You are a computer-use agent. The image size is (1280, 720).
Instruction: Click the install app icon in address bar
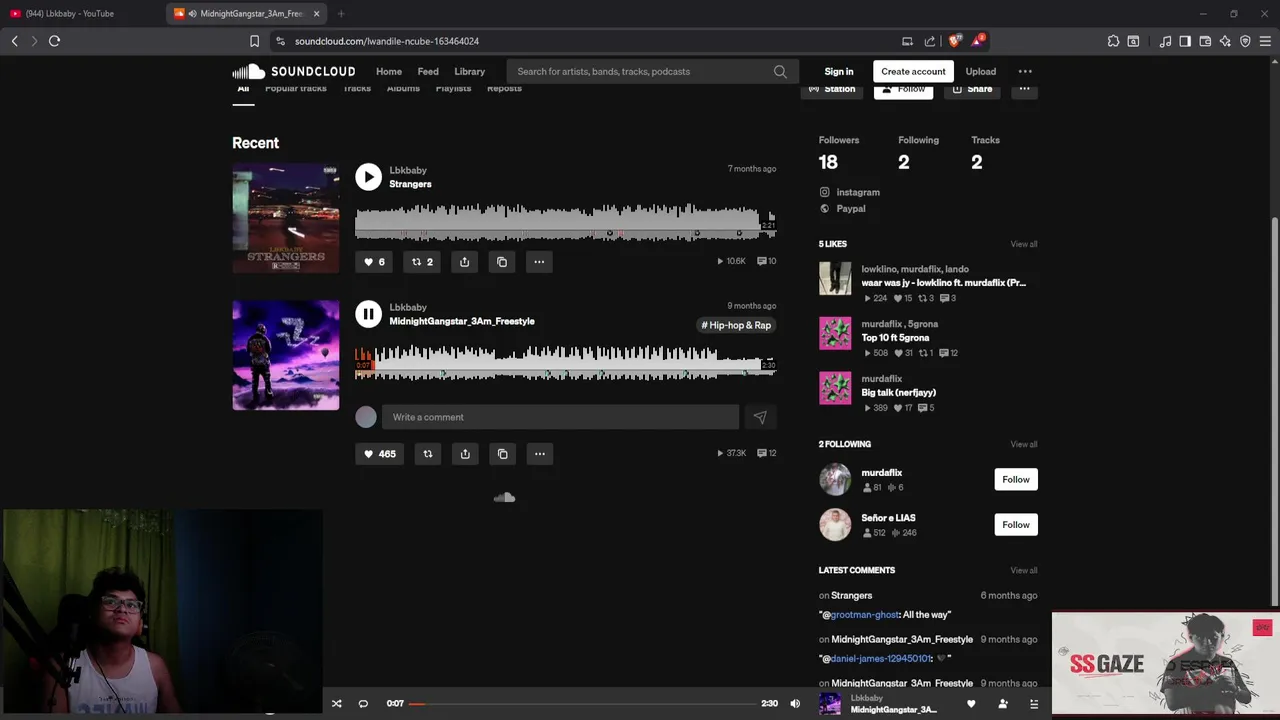click(x=907, y=41)
